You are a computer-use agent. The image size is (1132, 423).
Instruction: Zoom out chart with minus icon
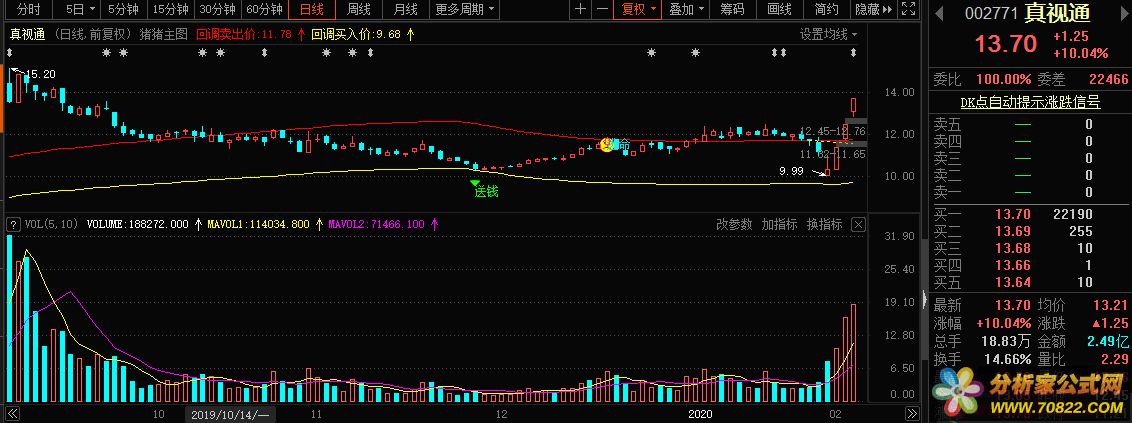(601, 9)
